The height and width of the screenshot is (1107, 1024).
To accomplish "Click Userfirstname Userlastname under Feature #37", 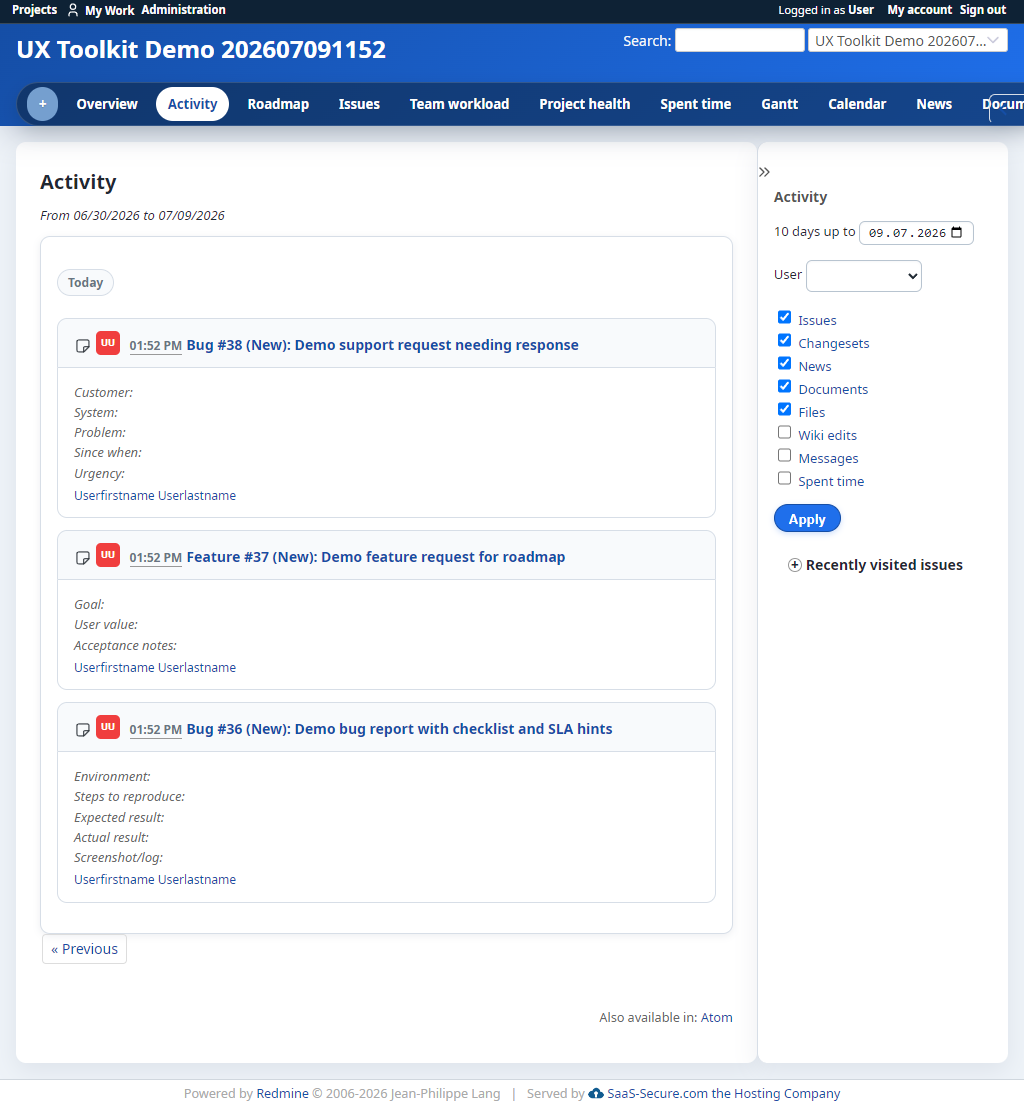I will (155, 667).
